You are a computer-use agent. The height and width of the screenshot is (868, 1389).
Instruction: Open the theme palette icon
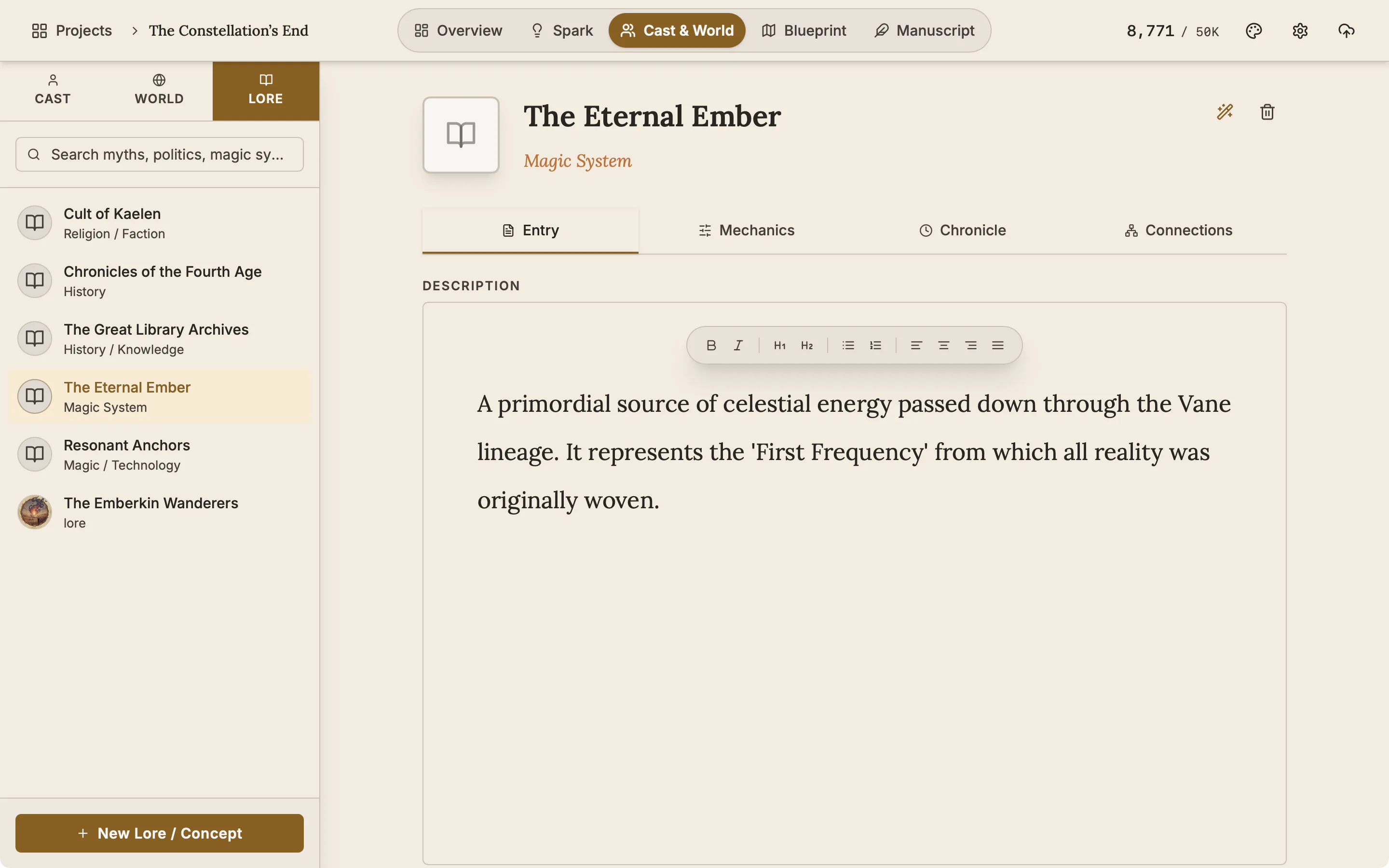pyautogui.click(x=1254, y=30)
